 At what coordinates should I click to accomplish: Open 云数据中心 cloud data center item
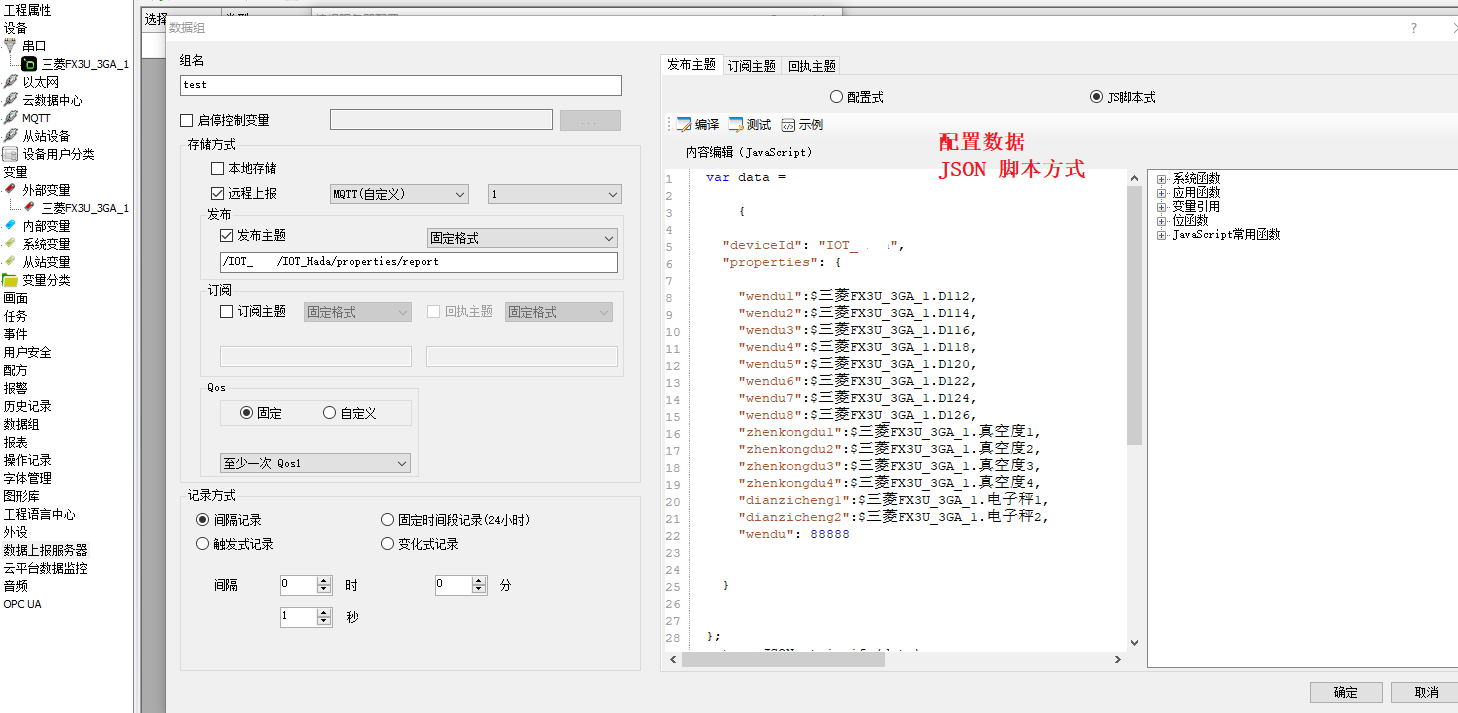coord(52,100)
